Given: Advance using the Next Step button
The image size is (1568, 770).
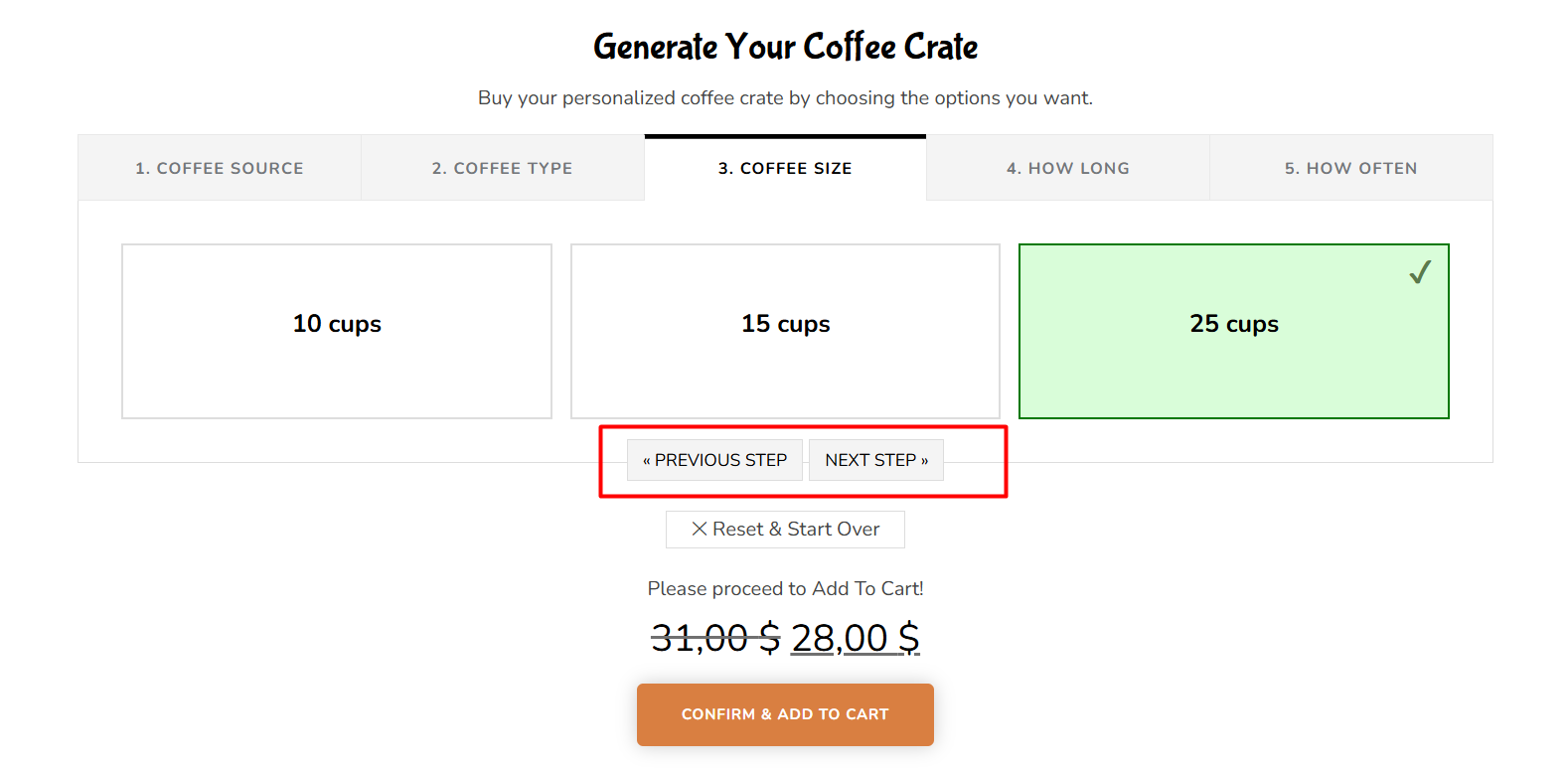Looking at the screenshot, I should [876, 460].
